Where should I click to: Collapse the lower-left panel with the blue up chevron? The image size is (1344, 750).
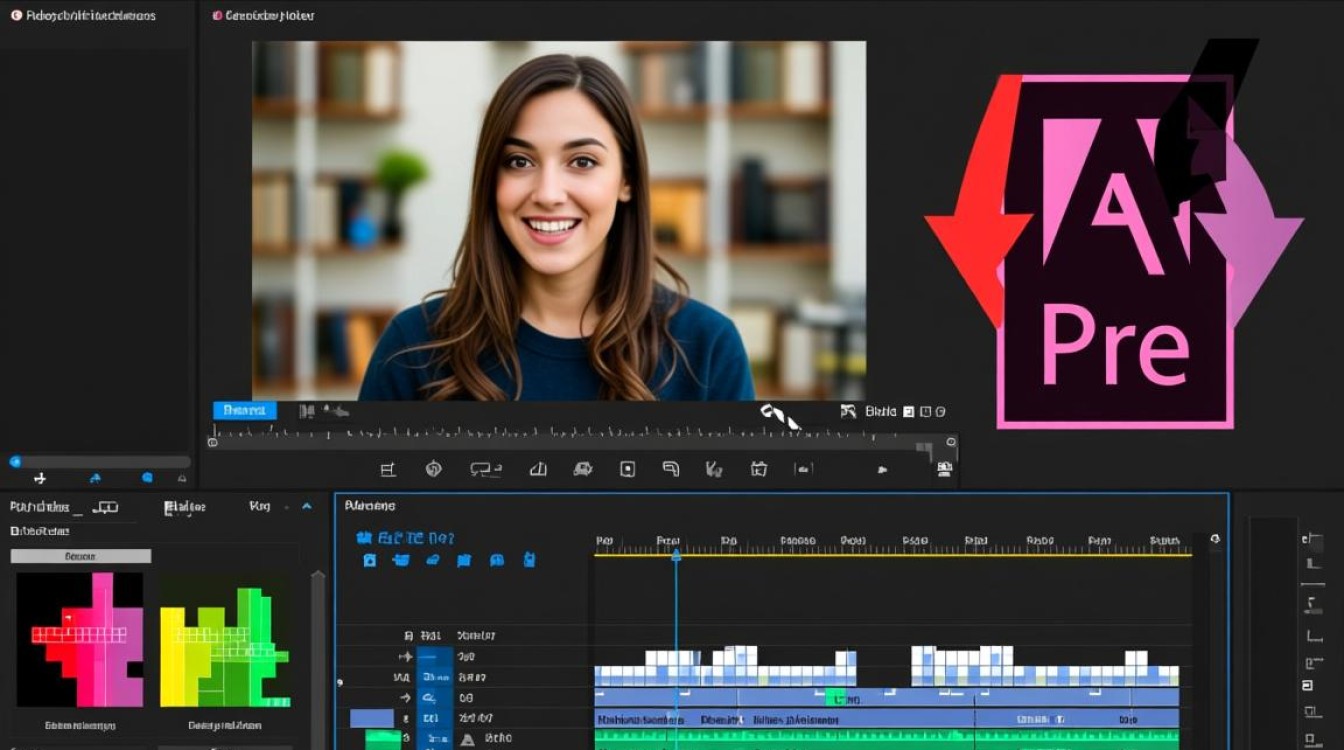click(x=307, y=507)
